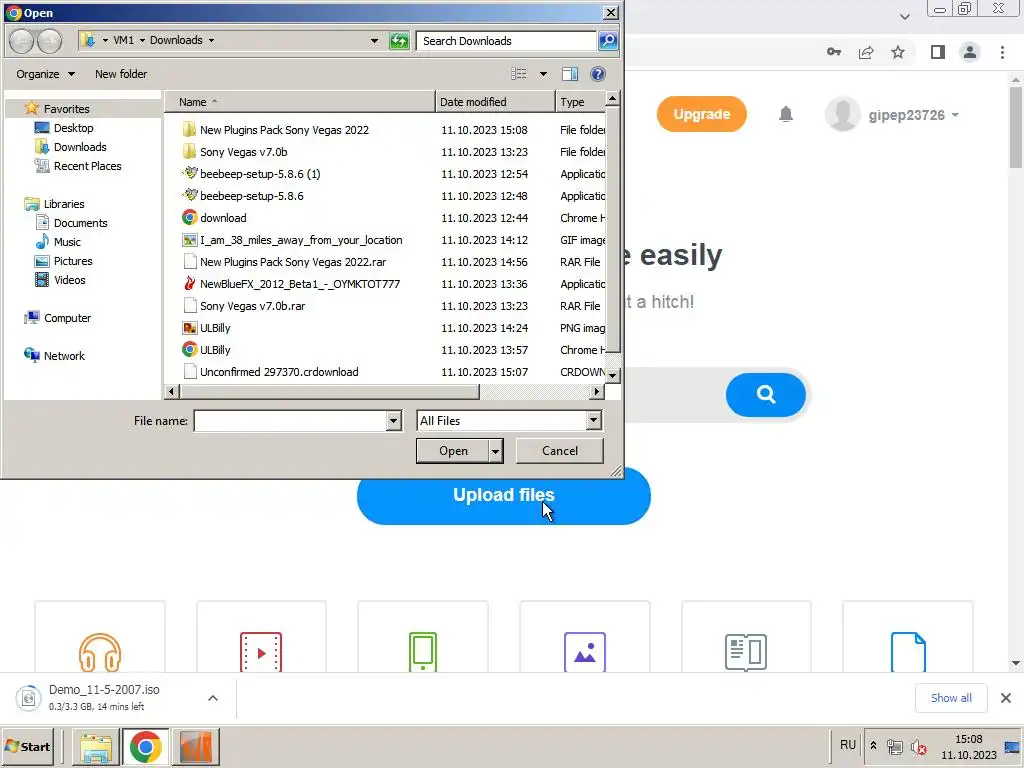
Task: Open dialog help question mark icon
Action: tap(598, 74)
